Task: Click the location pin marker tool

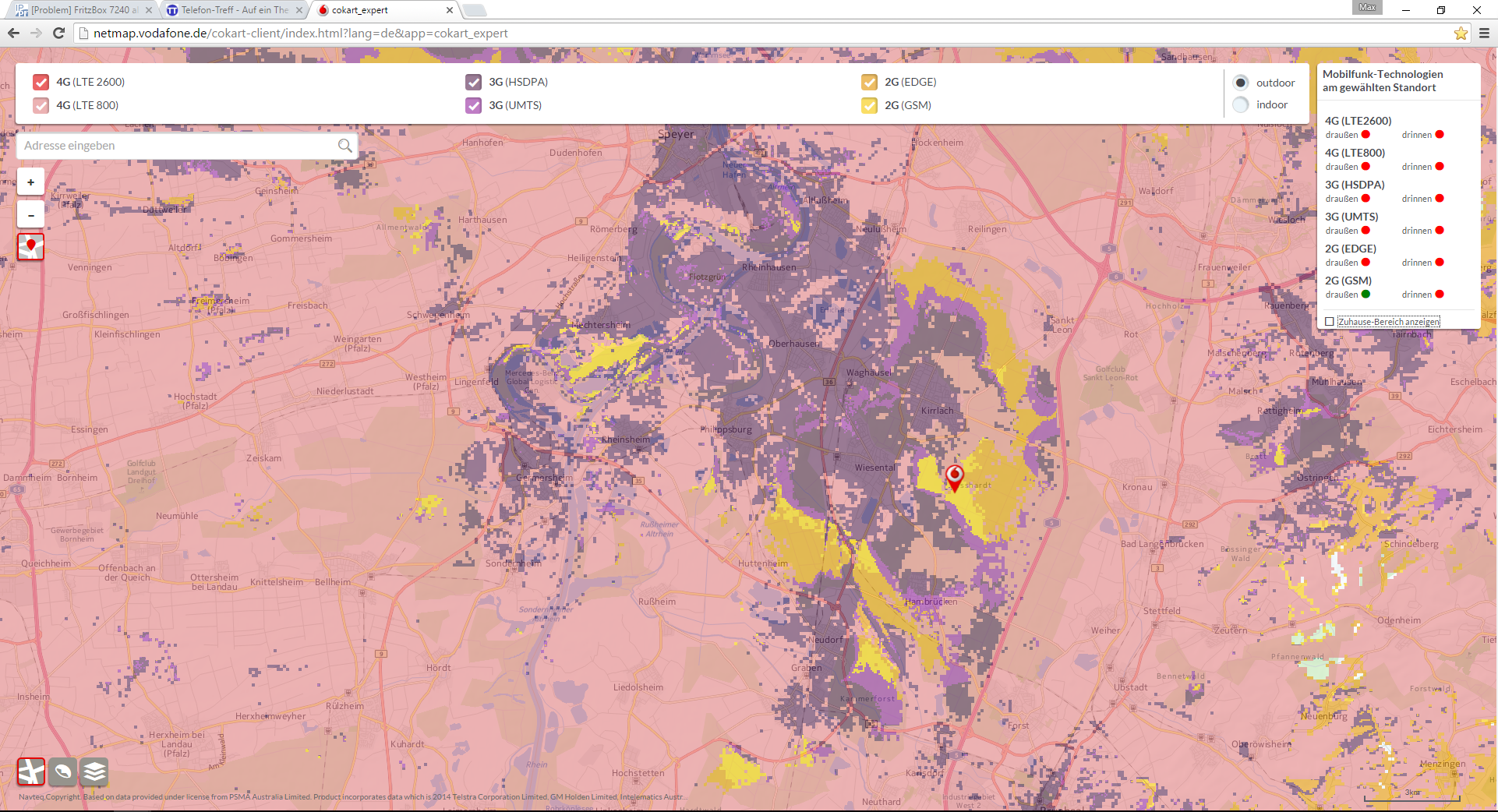Action: (x=30, y=246)
